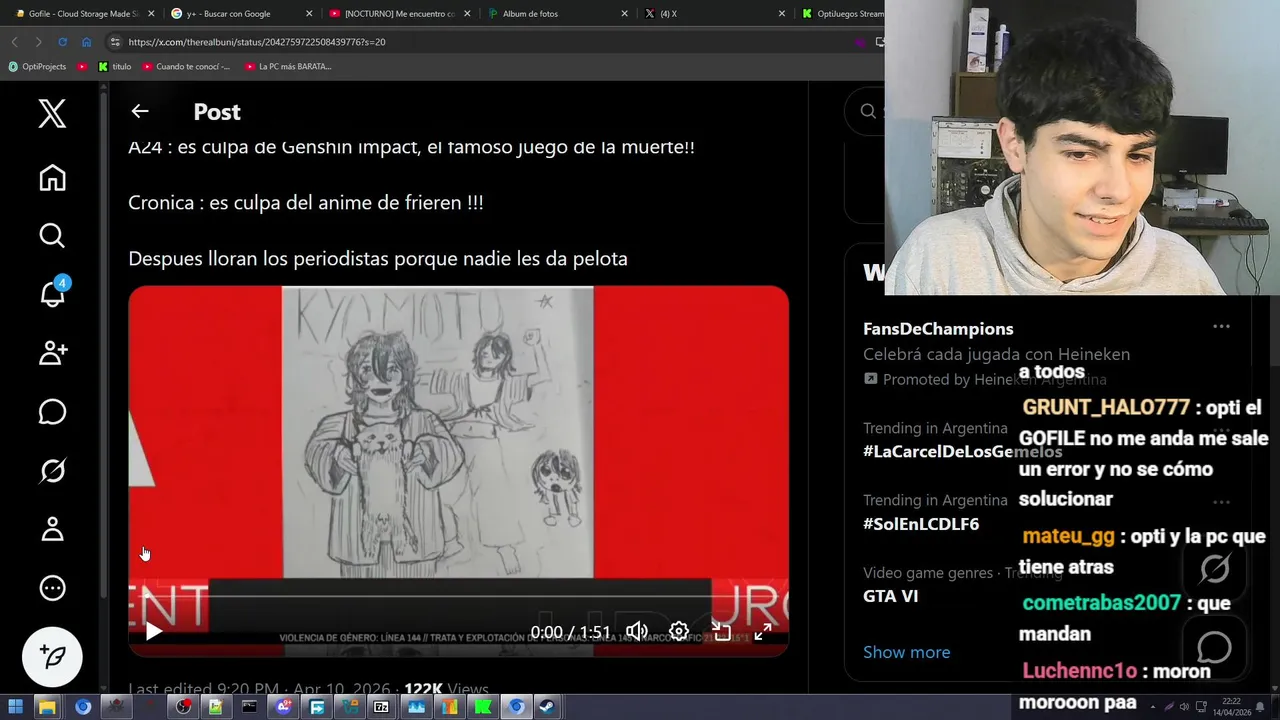Switch to the Buscar con Google tab
This screenshot has height=720, width=1280.
point(240,14)
